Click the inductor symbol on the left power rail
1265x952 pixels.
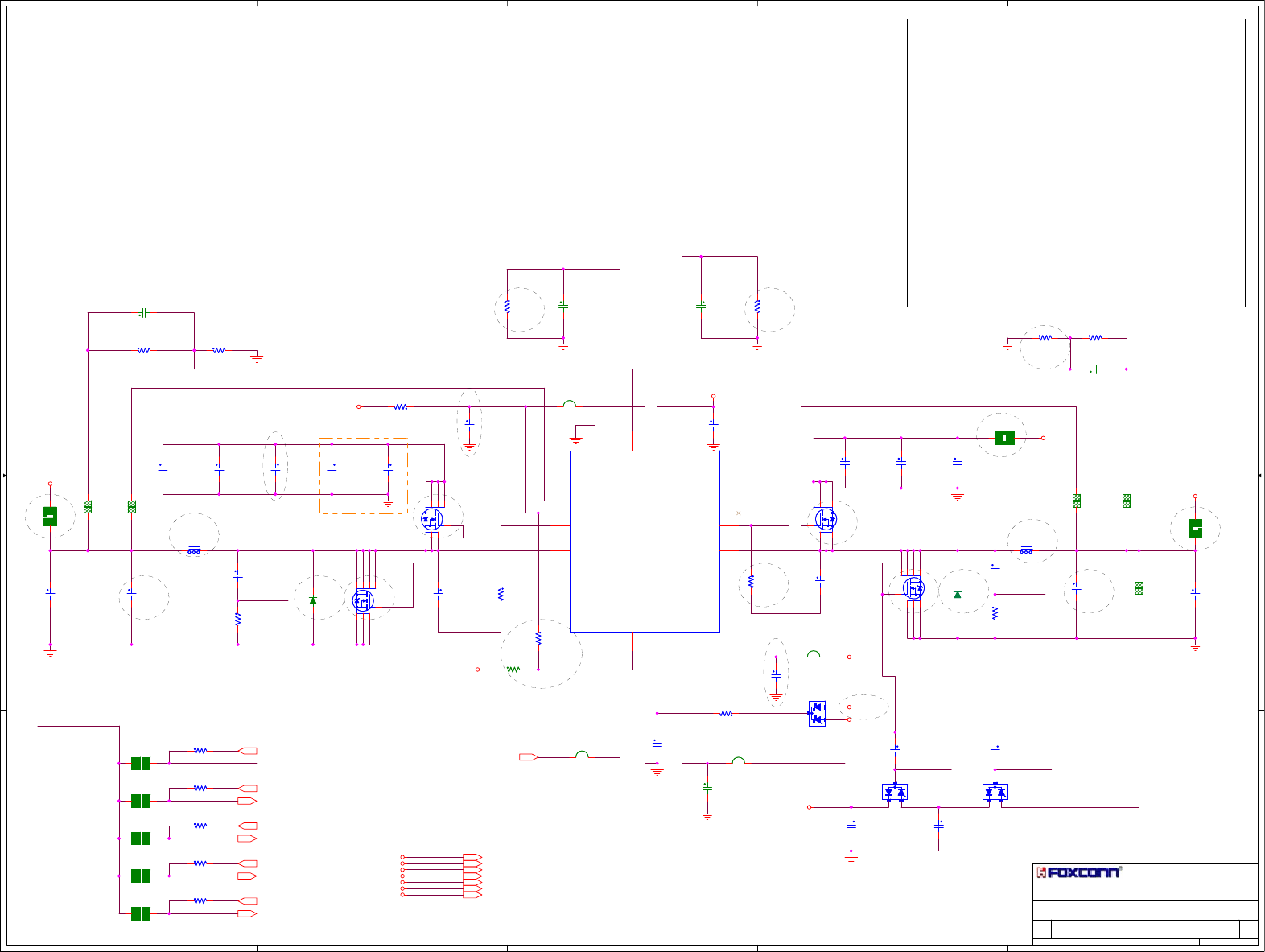194,550
